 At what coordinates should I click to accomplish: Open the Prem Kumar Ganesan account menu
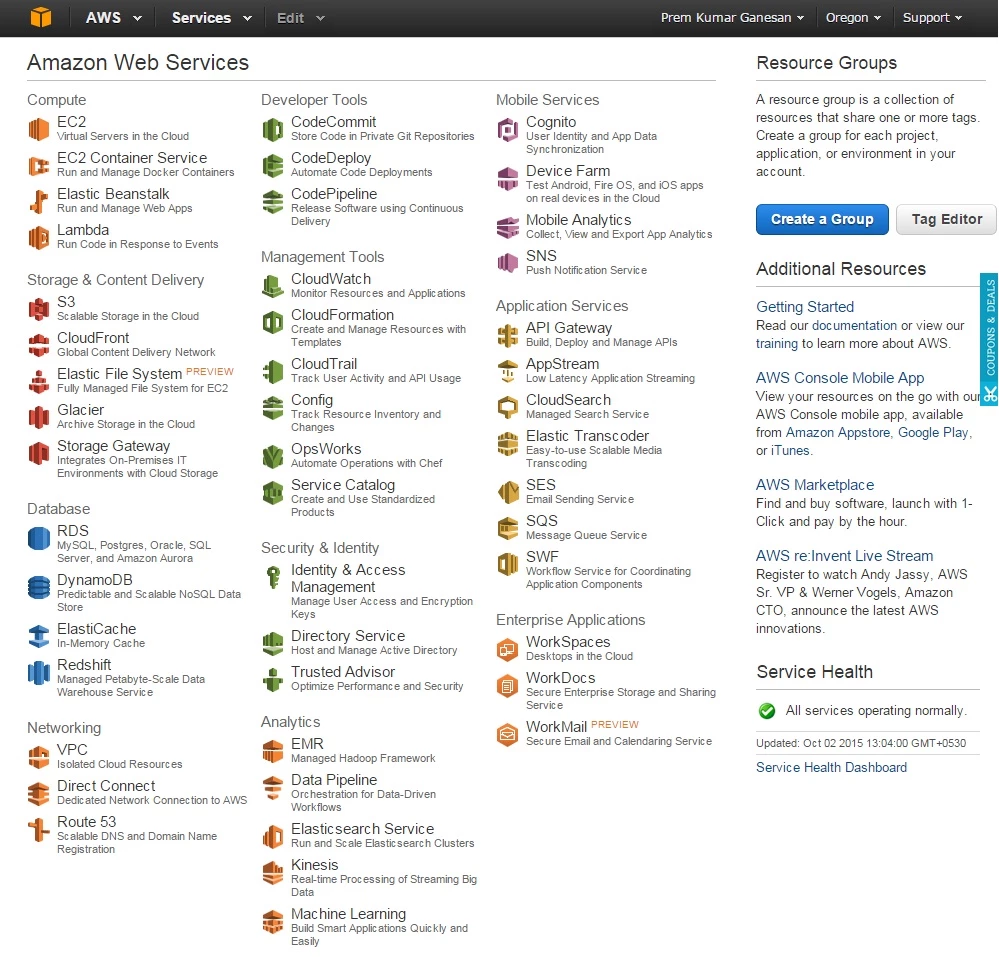tap(732, 18)
